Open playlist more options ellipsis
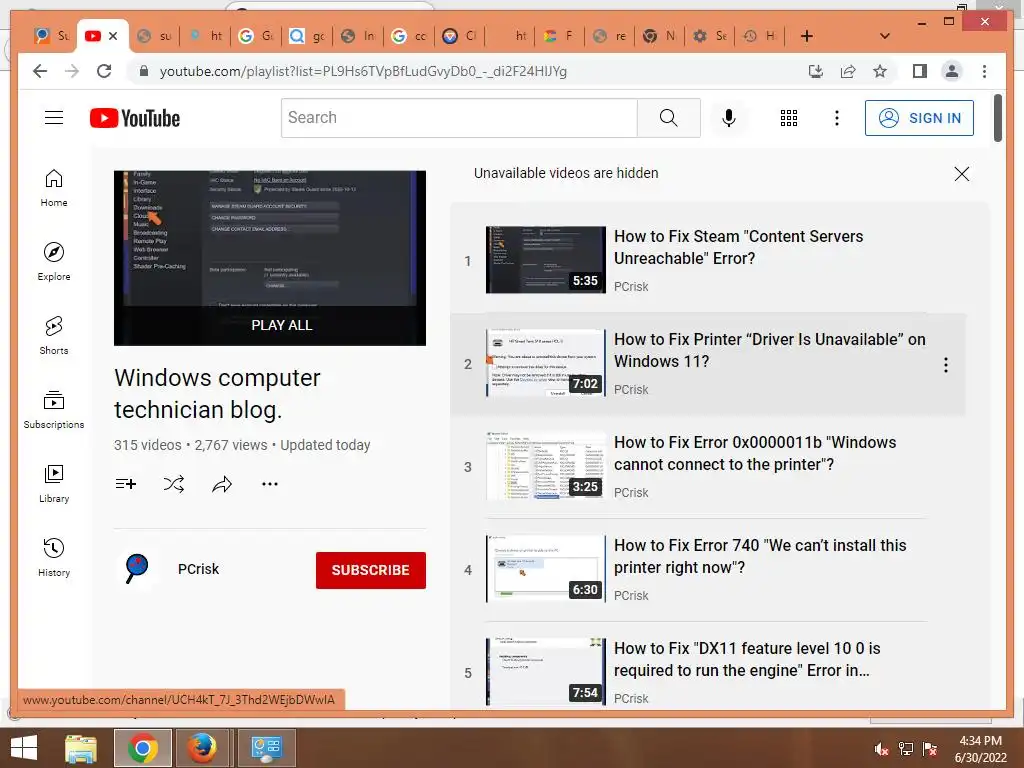The width and height of the screenshot is (1024, 768). [270, 484]
